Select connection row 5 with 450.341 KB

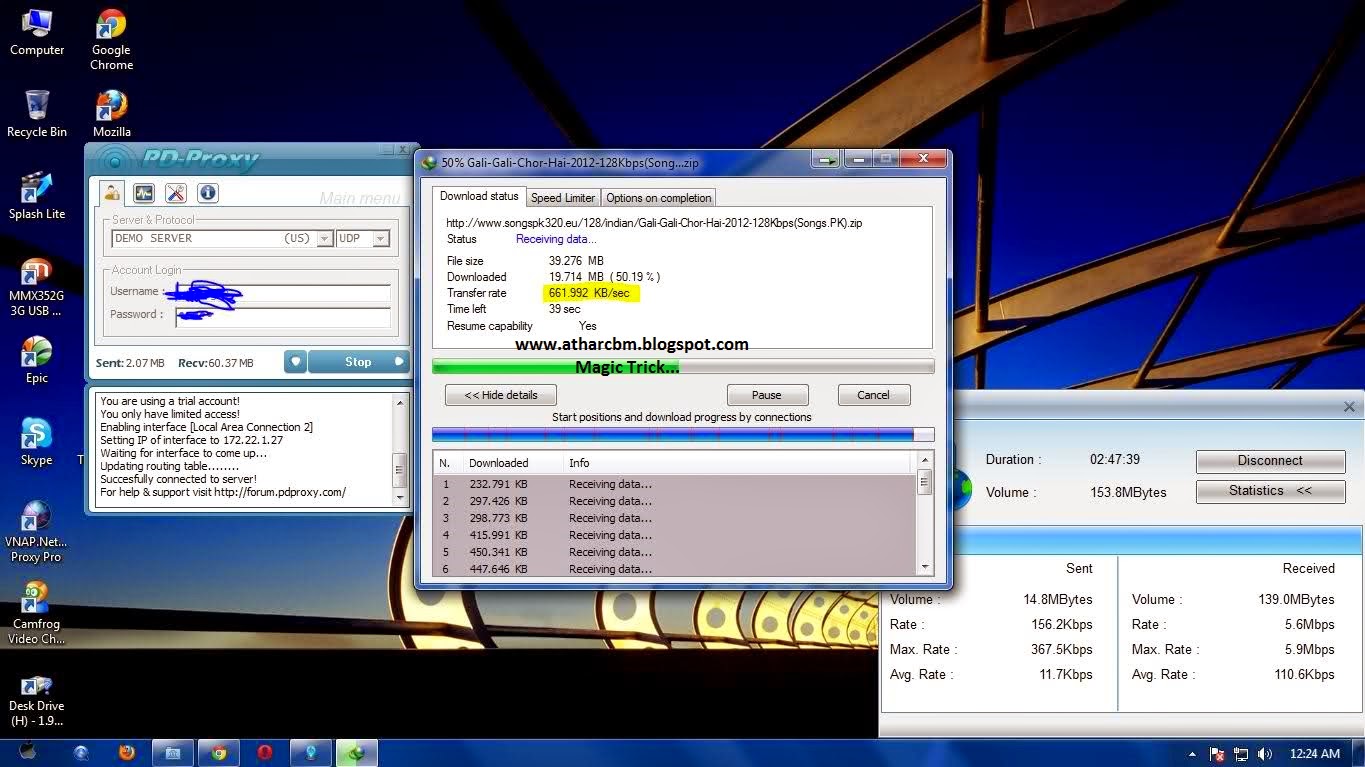tap(675, 552)
